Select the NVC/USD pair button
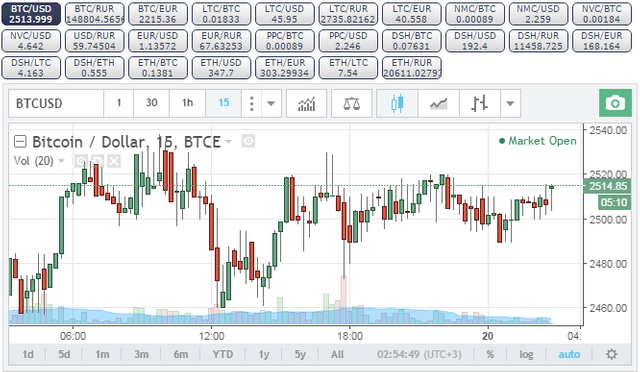Viewport: 640px width, 372px height. tap(31, 41)
